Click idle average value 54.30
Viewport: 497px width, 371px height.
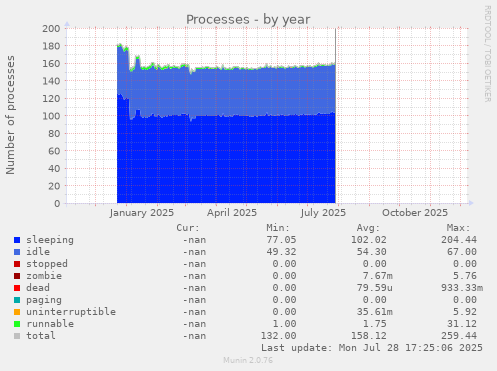(x=372, y=252)
